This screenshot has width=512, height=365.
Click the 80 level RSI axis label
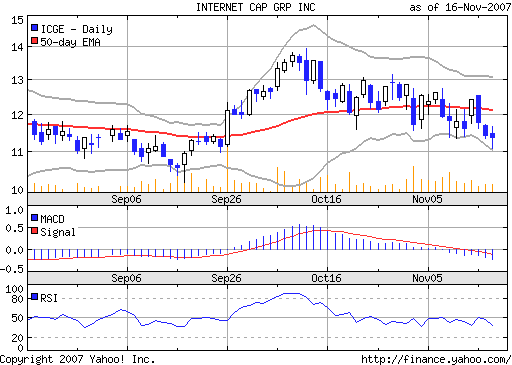tap(17, 299)
